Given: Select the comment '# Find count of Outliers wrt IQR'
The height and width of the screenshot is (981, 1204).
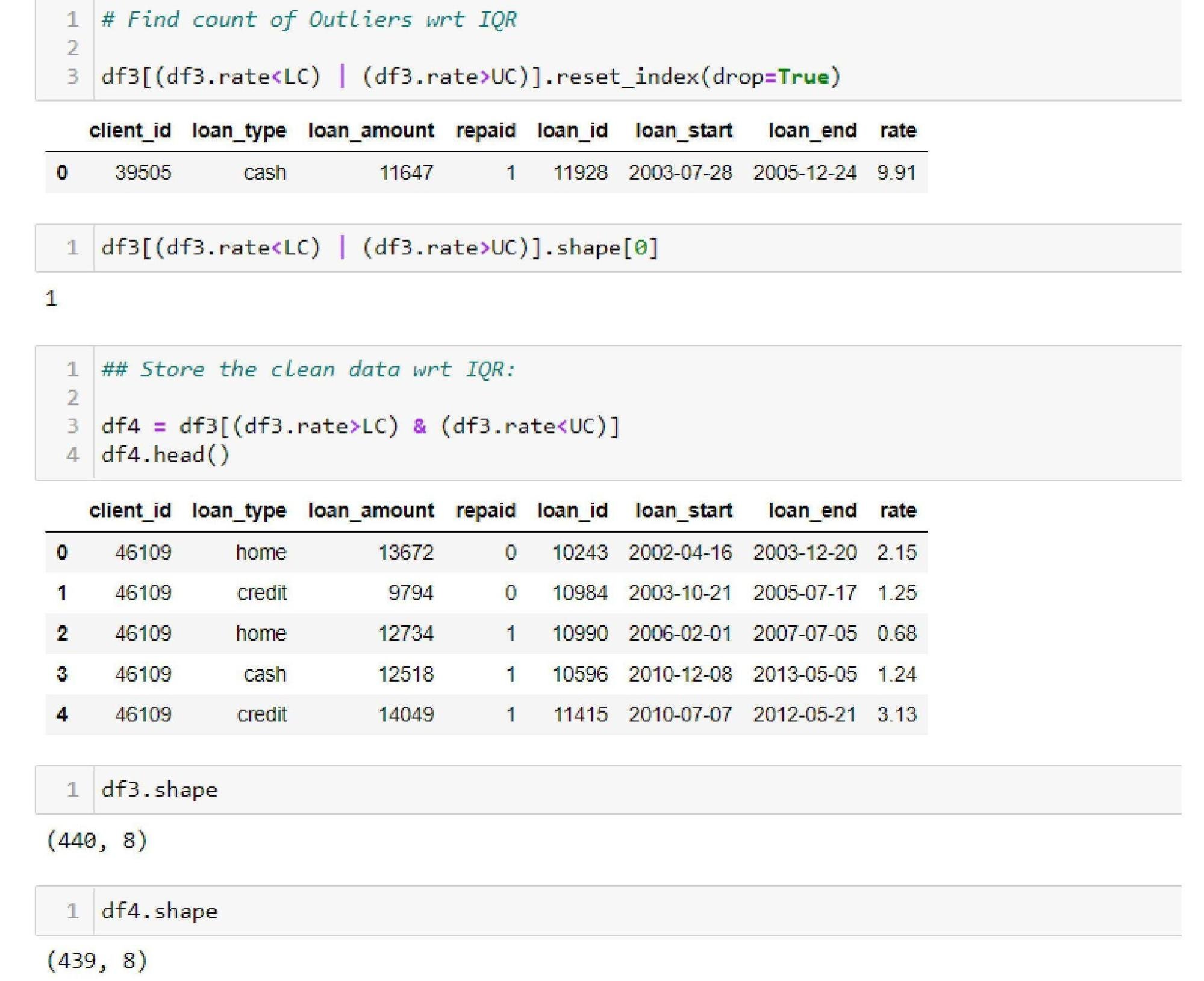Looking at the screenshot, I should coord(309,19).
